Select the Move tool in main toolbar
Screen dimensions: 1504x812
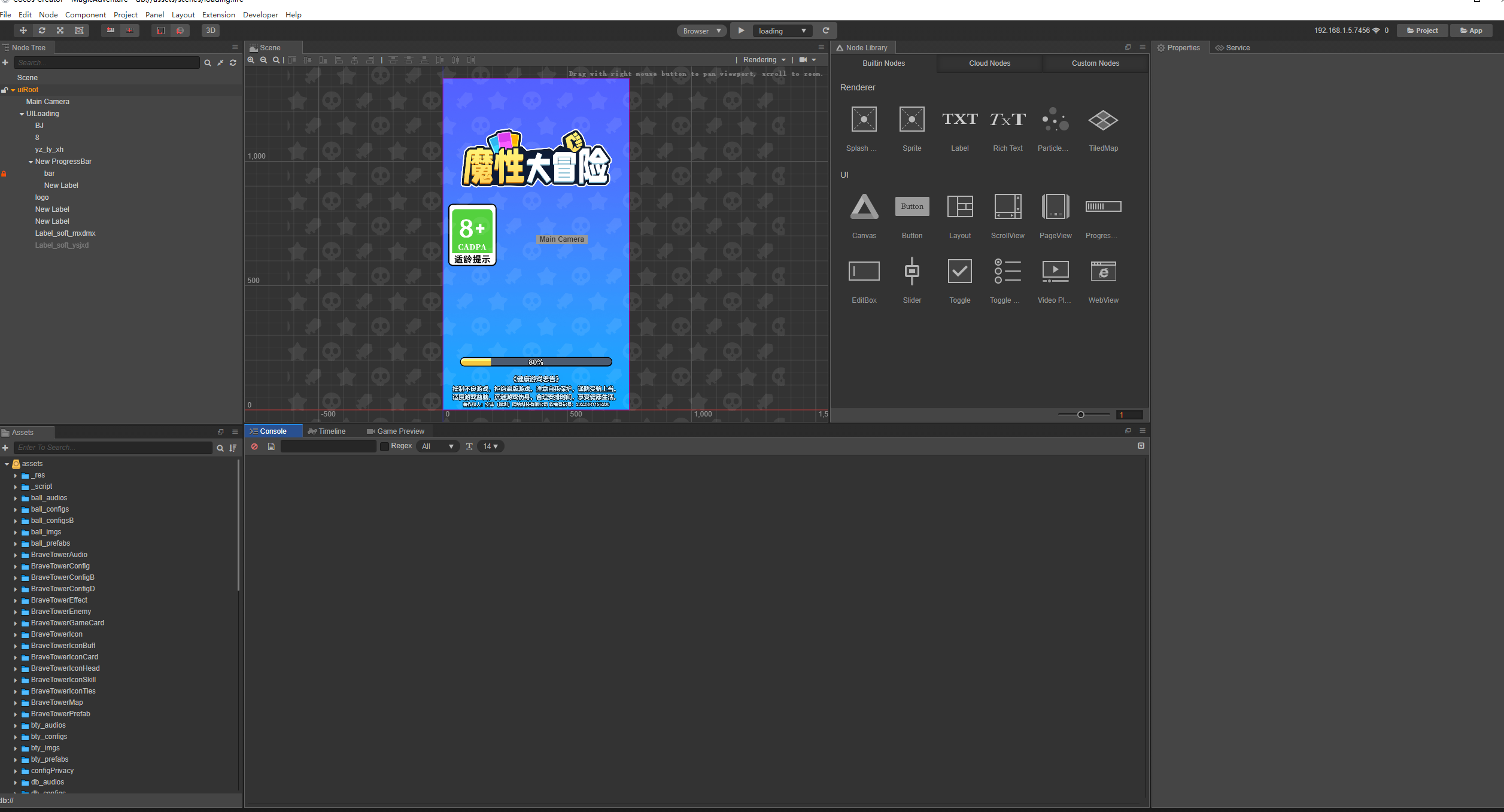(x=23, y=31)
